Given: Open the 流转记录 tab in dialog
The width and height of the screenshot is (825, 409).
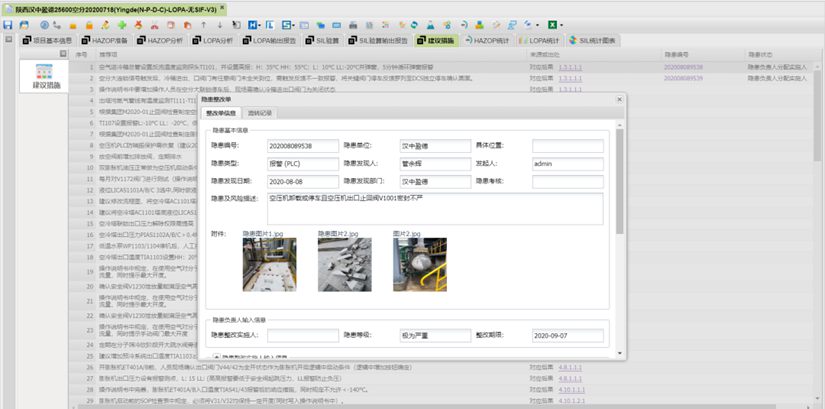Looking at the screenshot, I should click(x=261, y=114).
